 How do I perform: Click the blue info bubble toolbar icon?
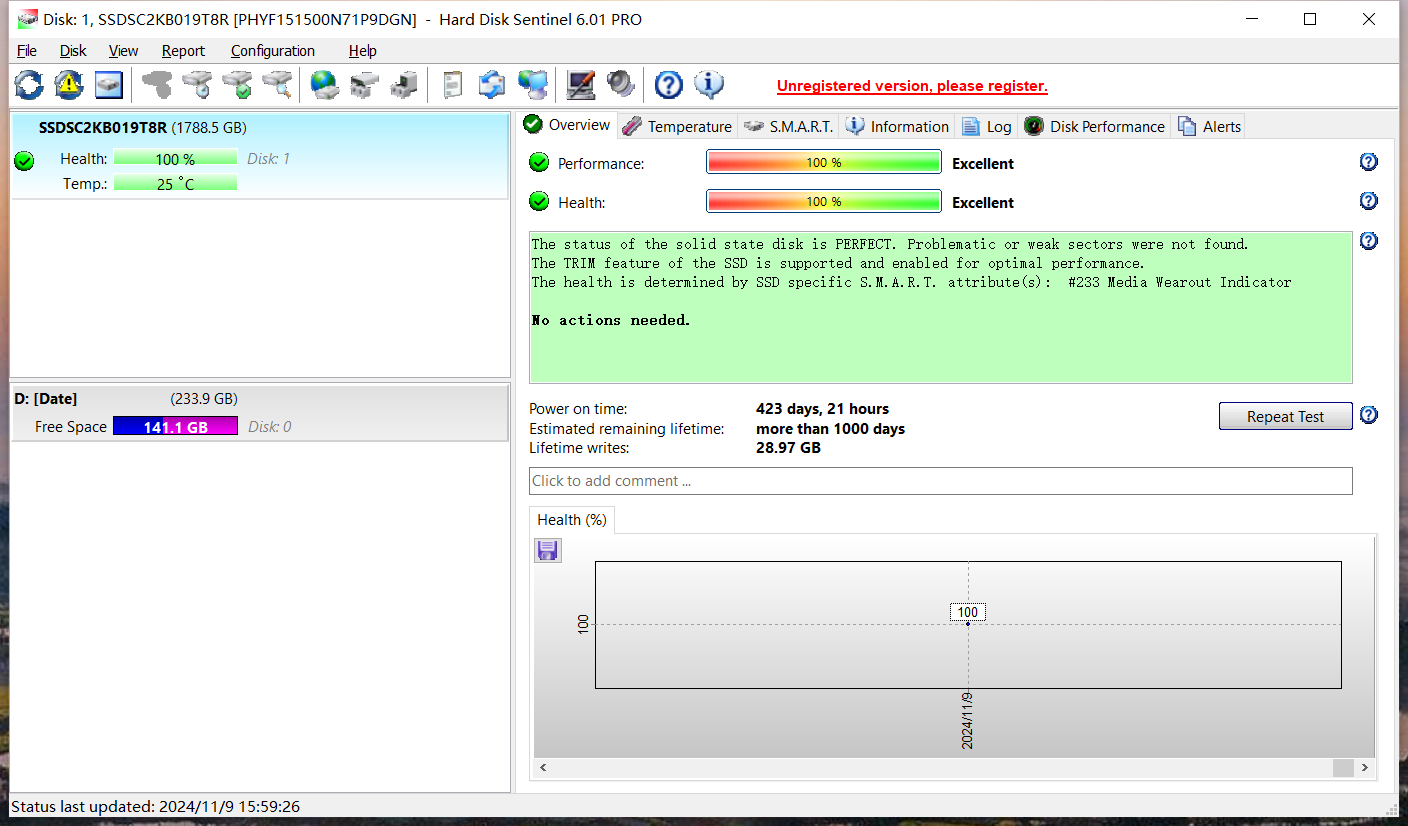[709, 85]
